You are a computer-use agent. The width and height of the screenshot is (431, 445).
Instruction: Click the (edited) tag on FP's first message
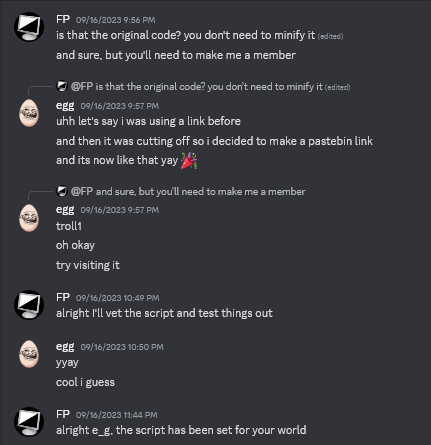click(x=330, y=36)
